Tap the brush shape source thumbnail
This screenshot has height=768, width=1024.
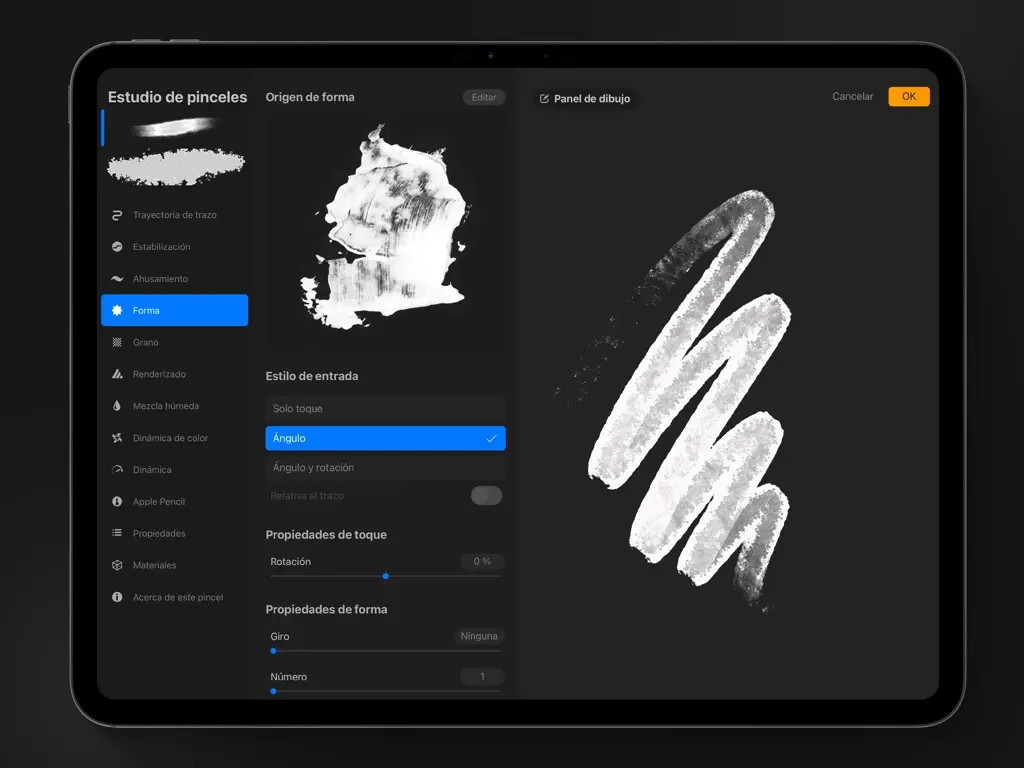click(385, 229)
